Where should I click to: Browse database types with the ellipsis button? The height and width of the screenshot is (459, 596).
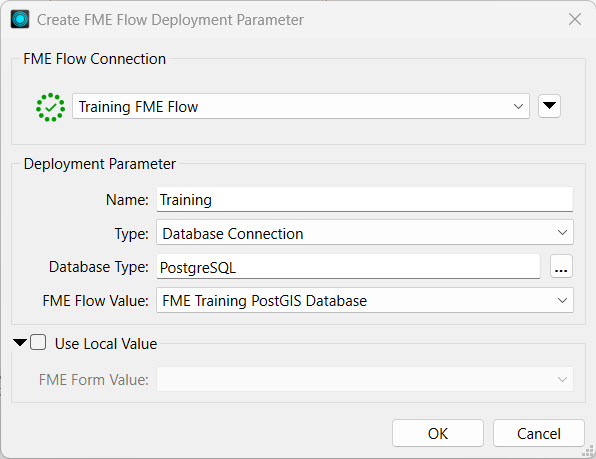pyautogui.click(x=561, y=267)
